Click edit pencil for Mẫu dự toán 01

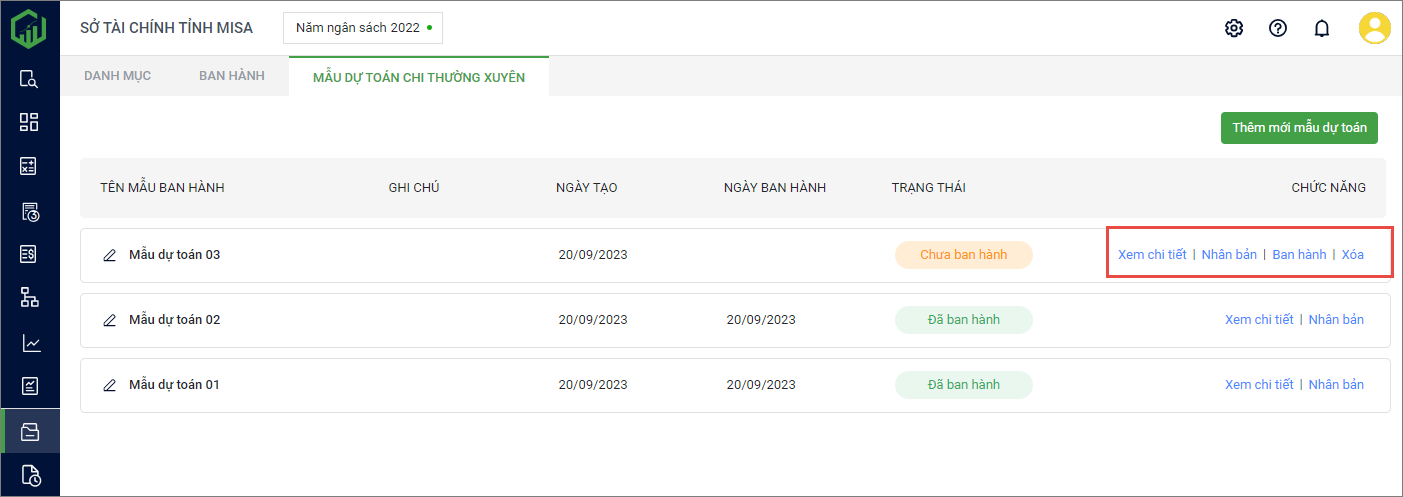pyautogui.click(x=110, y=385)
